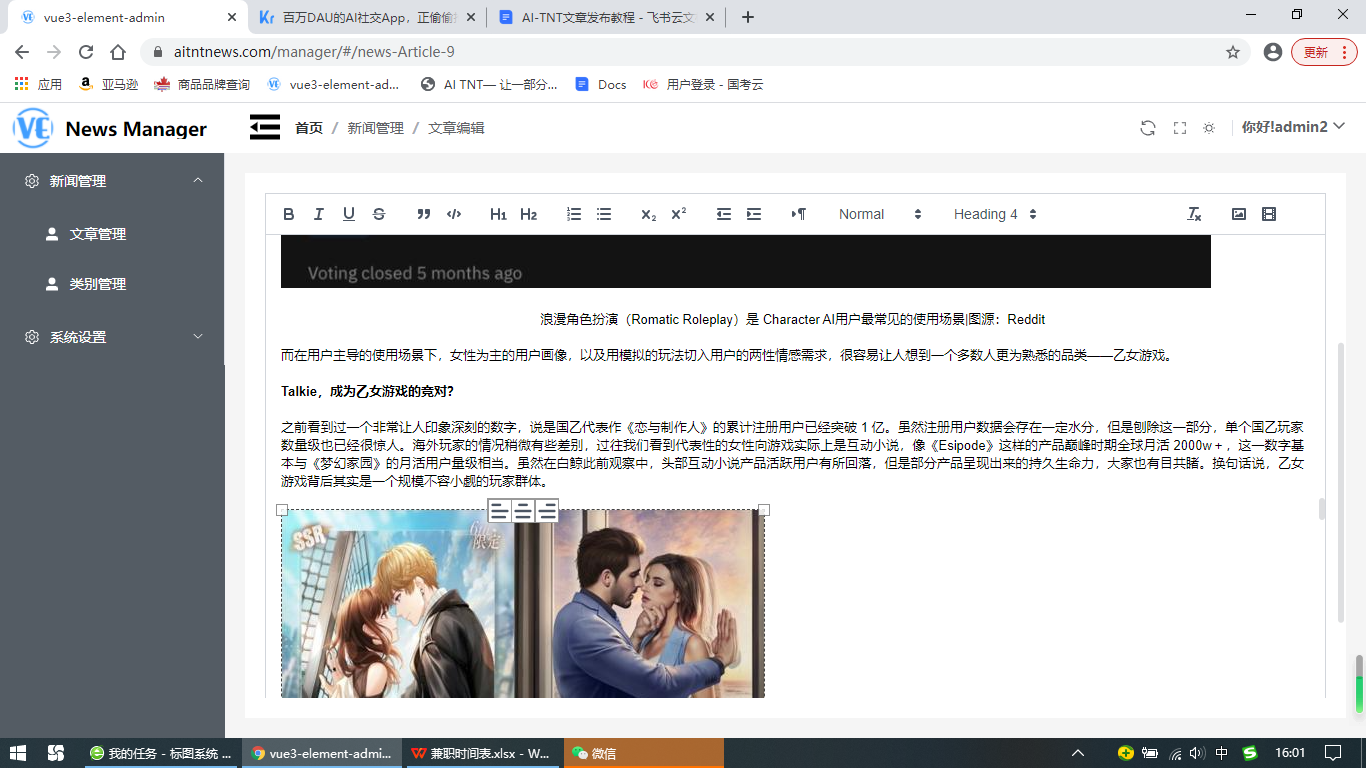
Task: Go to browser home page
Action: [118, 52]
